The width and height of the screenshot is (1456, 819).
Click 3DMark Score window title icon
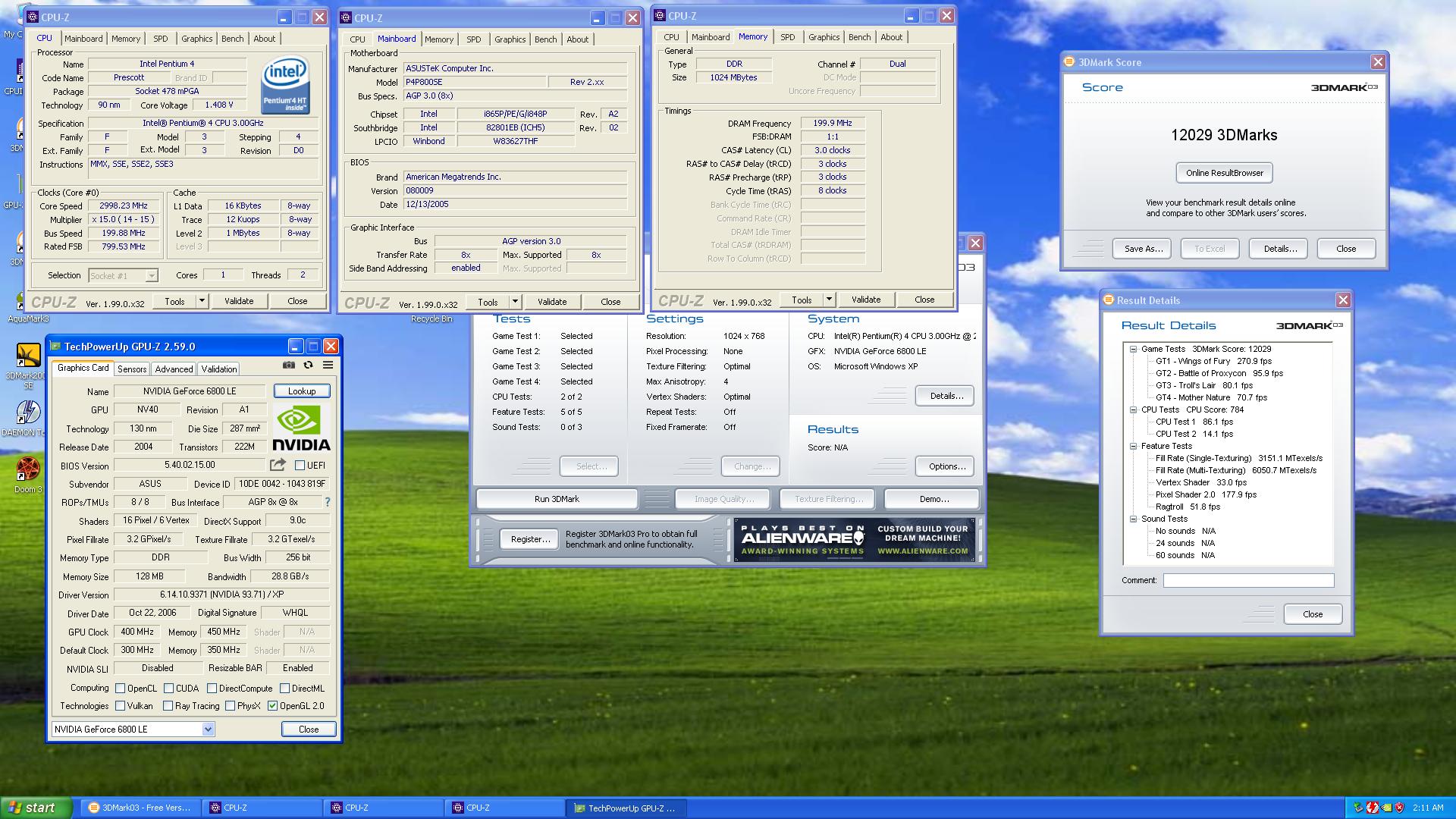tap(1069, 62)
